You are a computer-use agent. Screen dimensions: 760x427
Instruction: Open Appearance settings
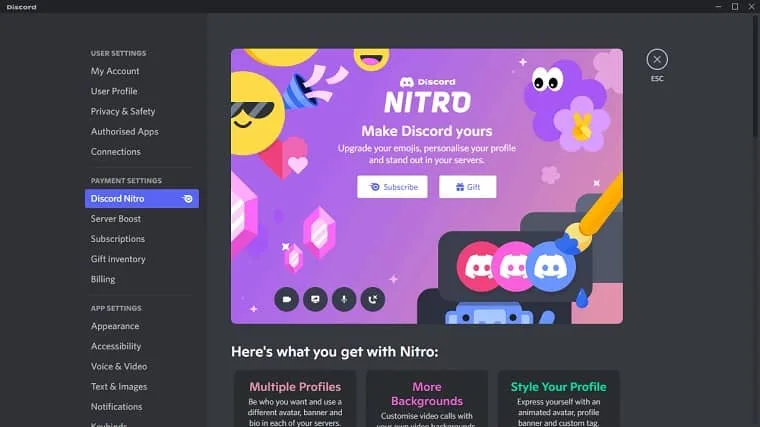[115, 326]
